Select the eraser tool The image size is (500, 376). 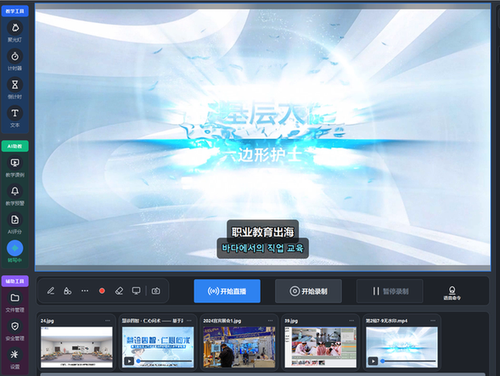pyautogui.click(x=119, y=291)
